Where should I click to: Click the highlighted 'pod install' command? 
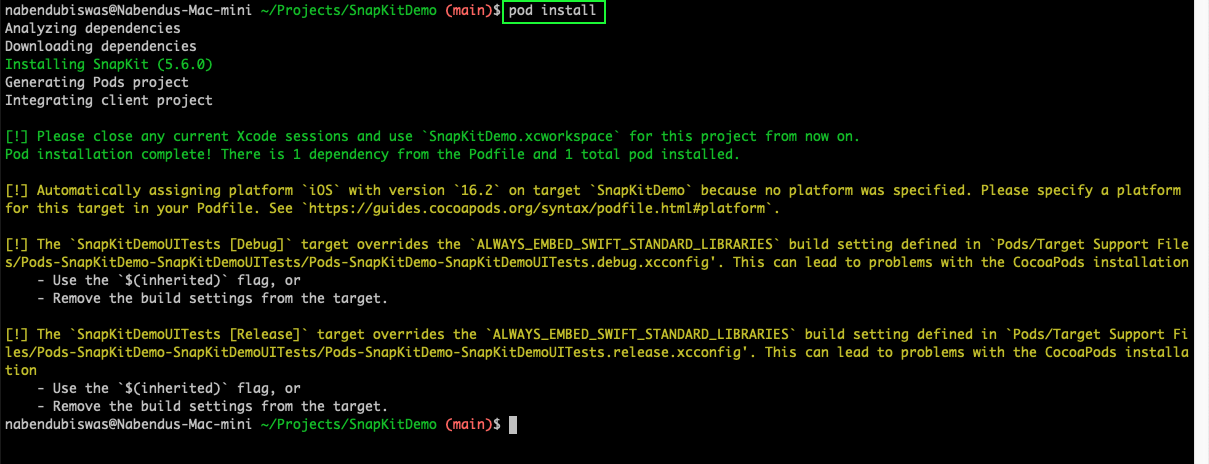click(554, 11)
